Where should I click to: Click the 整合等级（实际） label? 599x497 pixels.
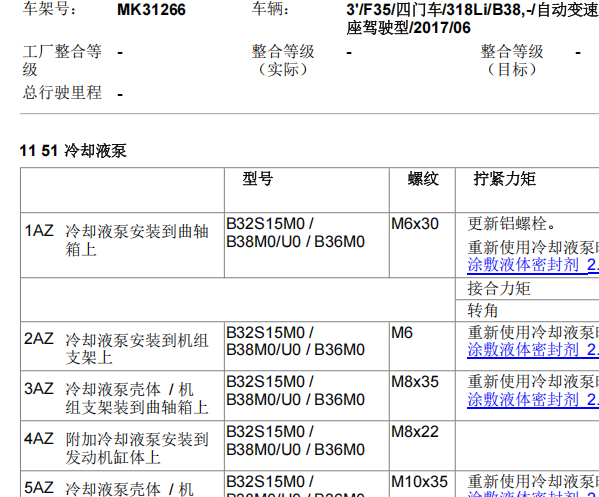(283, 60)
